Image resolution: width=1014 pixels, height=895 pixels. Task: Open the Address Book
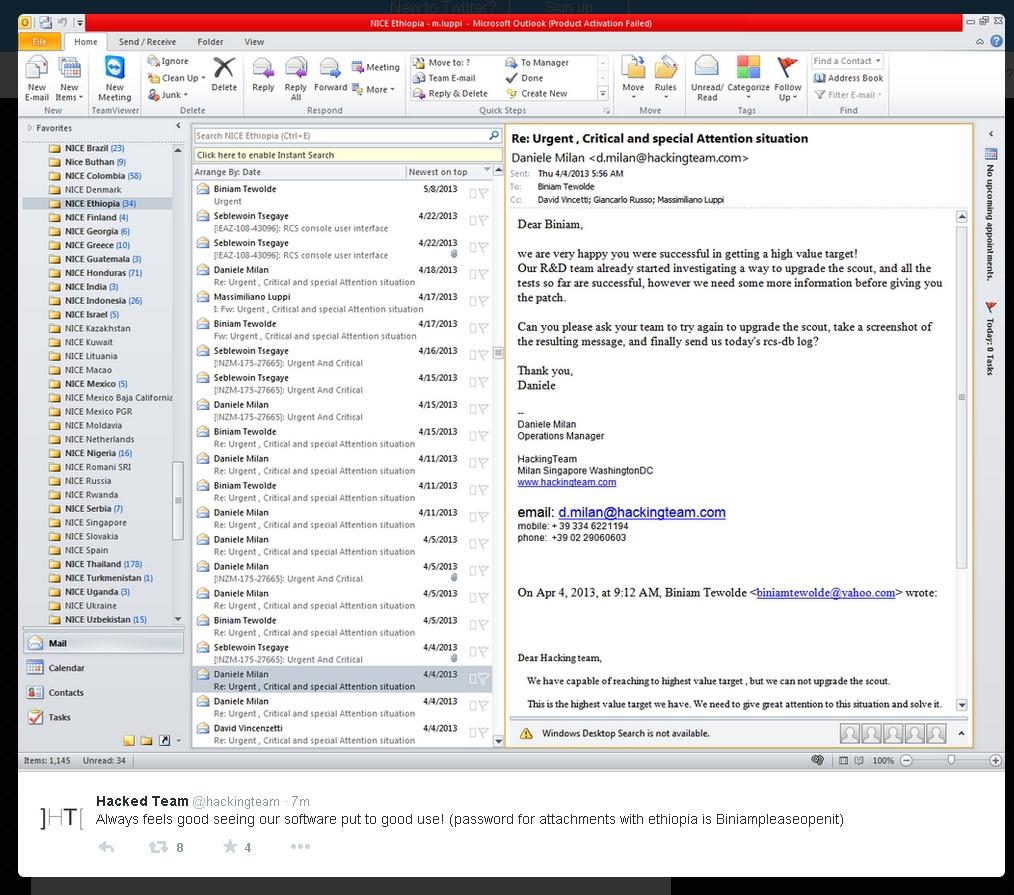coord(848,78)
